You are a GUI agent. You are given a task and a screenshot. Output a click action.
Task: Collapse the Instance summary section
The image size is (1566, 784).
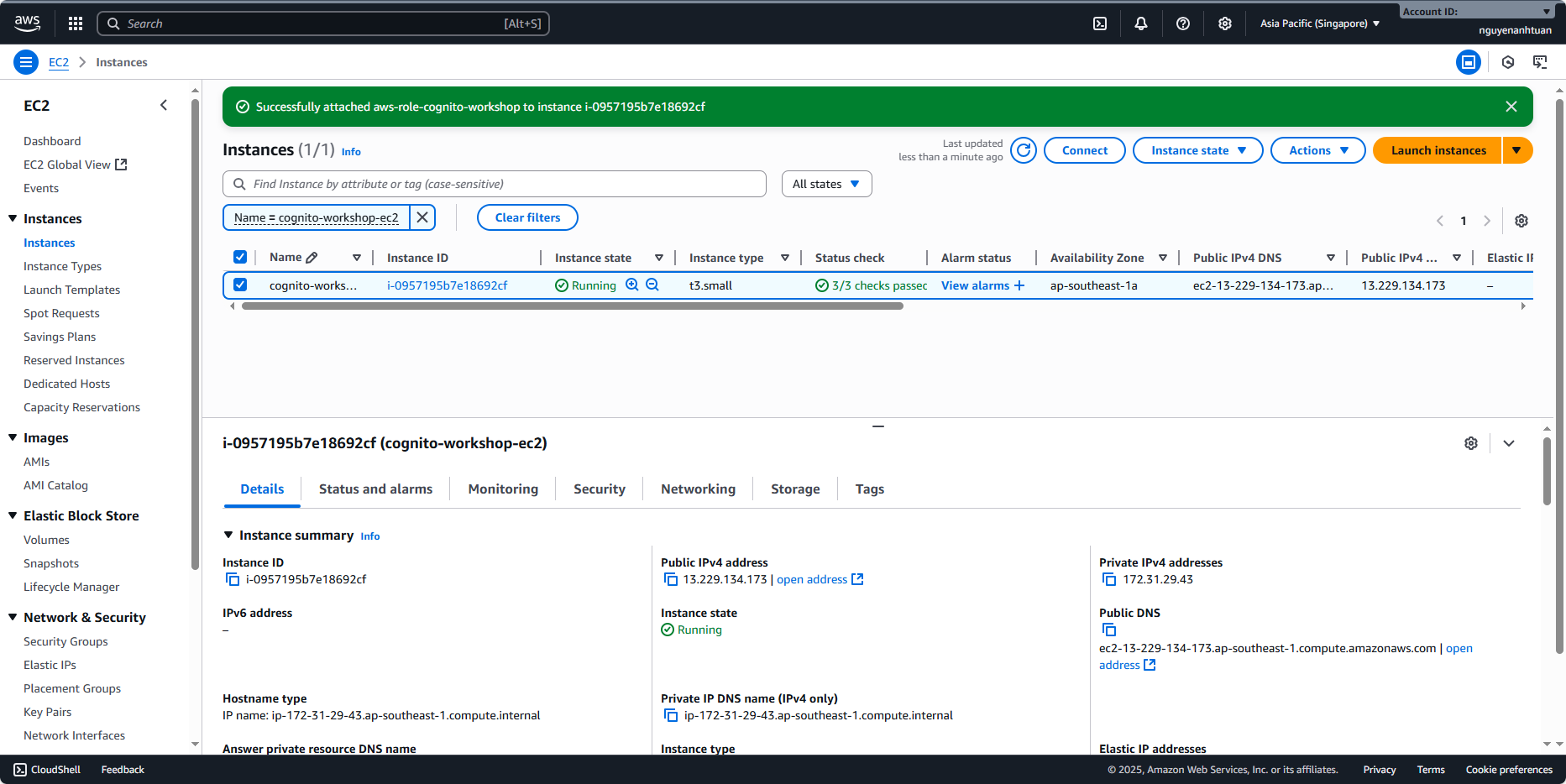pos(228,536)
